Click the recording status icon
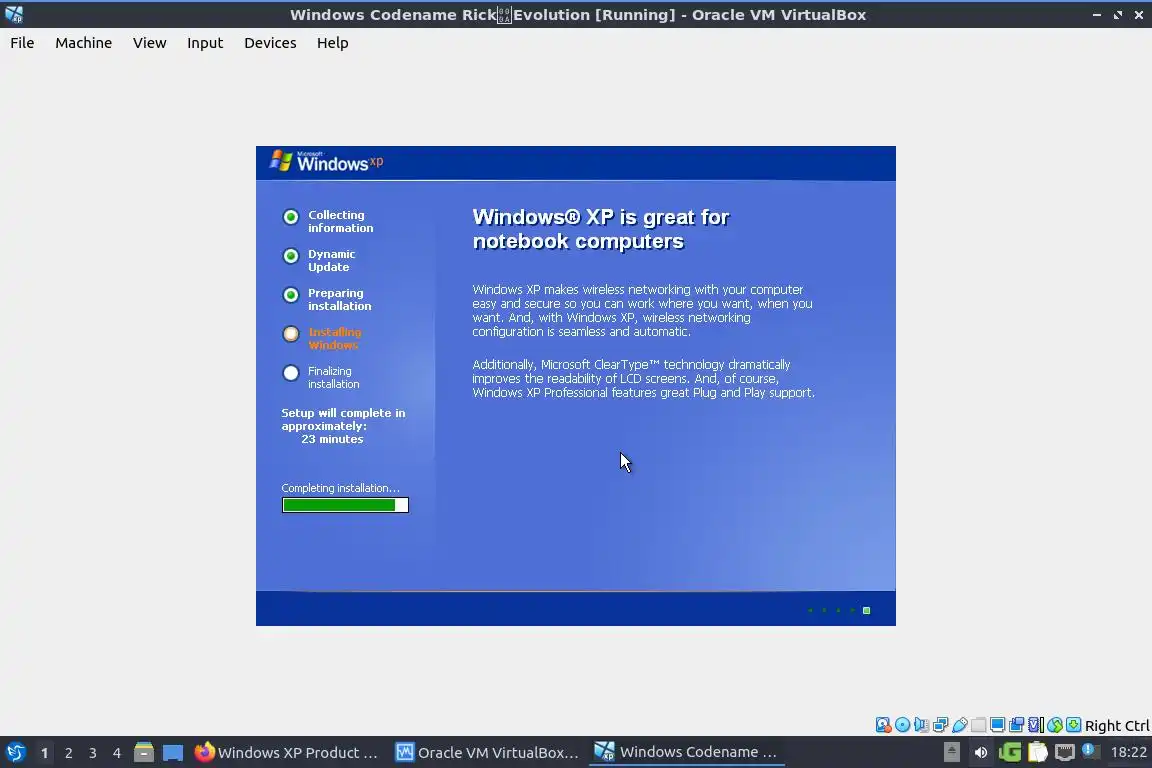This screenshot has width=1152, height=768. point(1017,725)
